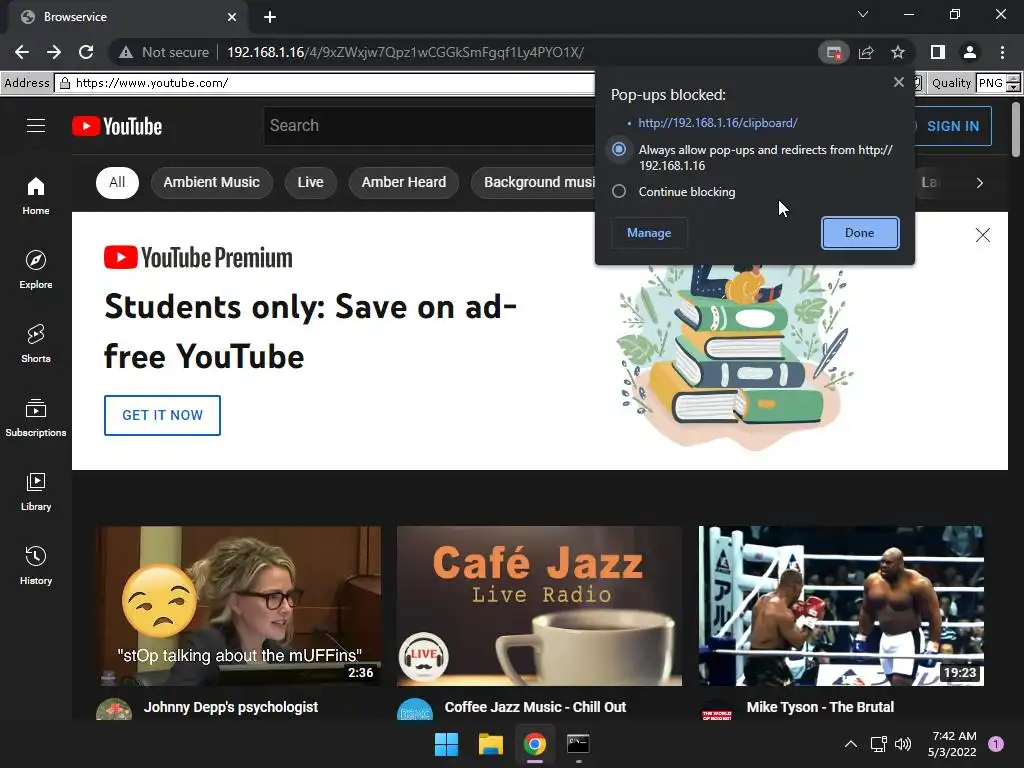Go to Home in YouTube sidebar
Screen dimensions: 1024x768
(x=36, y=195)
